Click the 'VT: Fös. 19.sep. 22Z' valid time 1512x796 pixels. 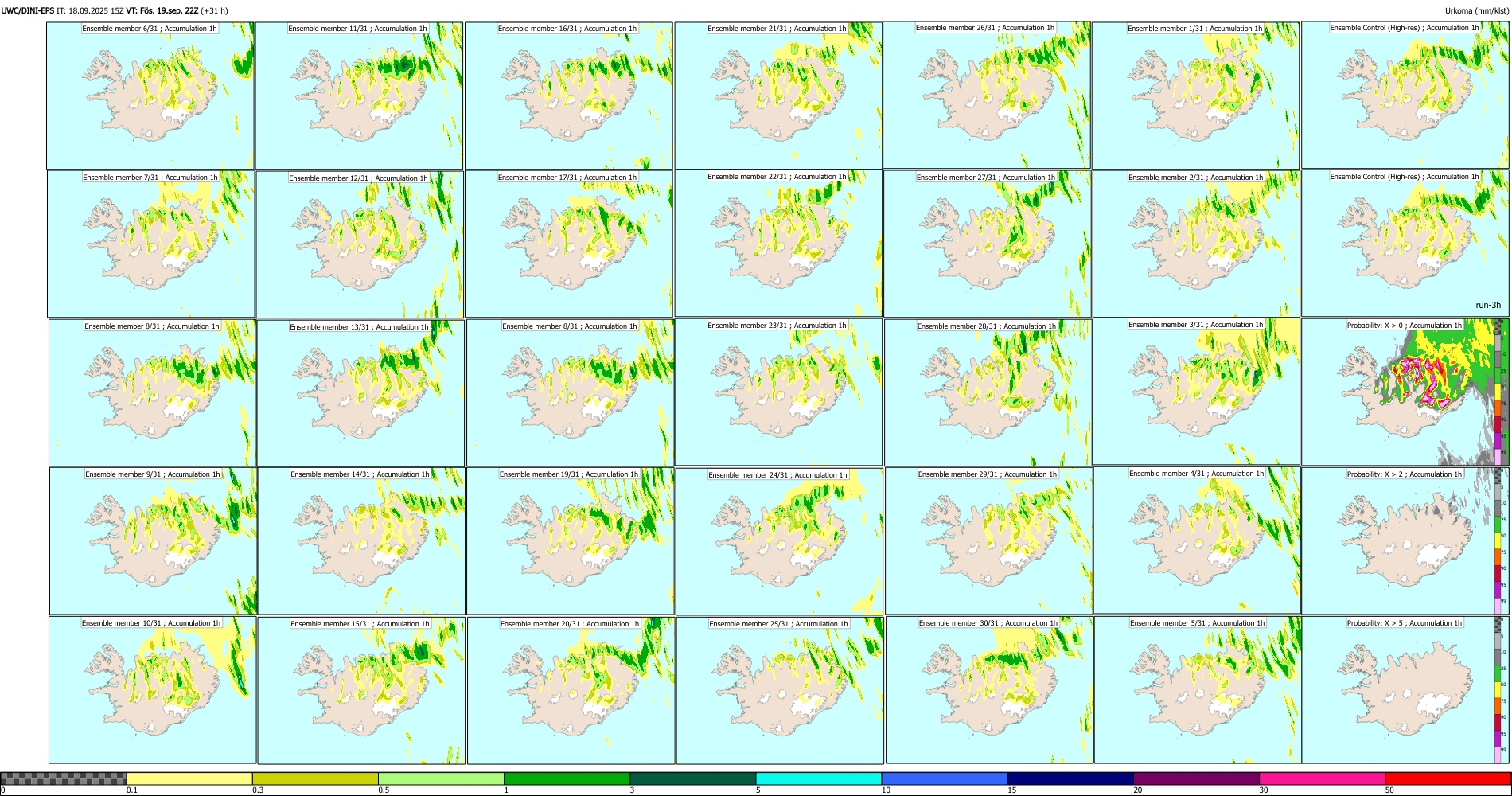click(162, 10)
